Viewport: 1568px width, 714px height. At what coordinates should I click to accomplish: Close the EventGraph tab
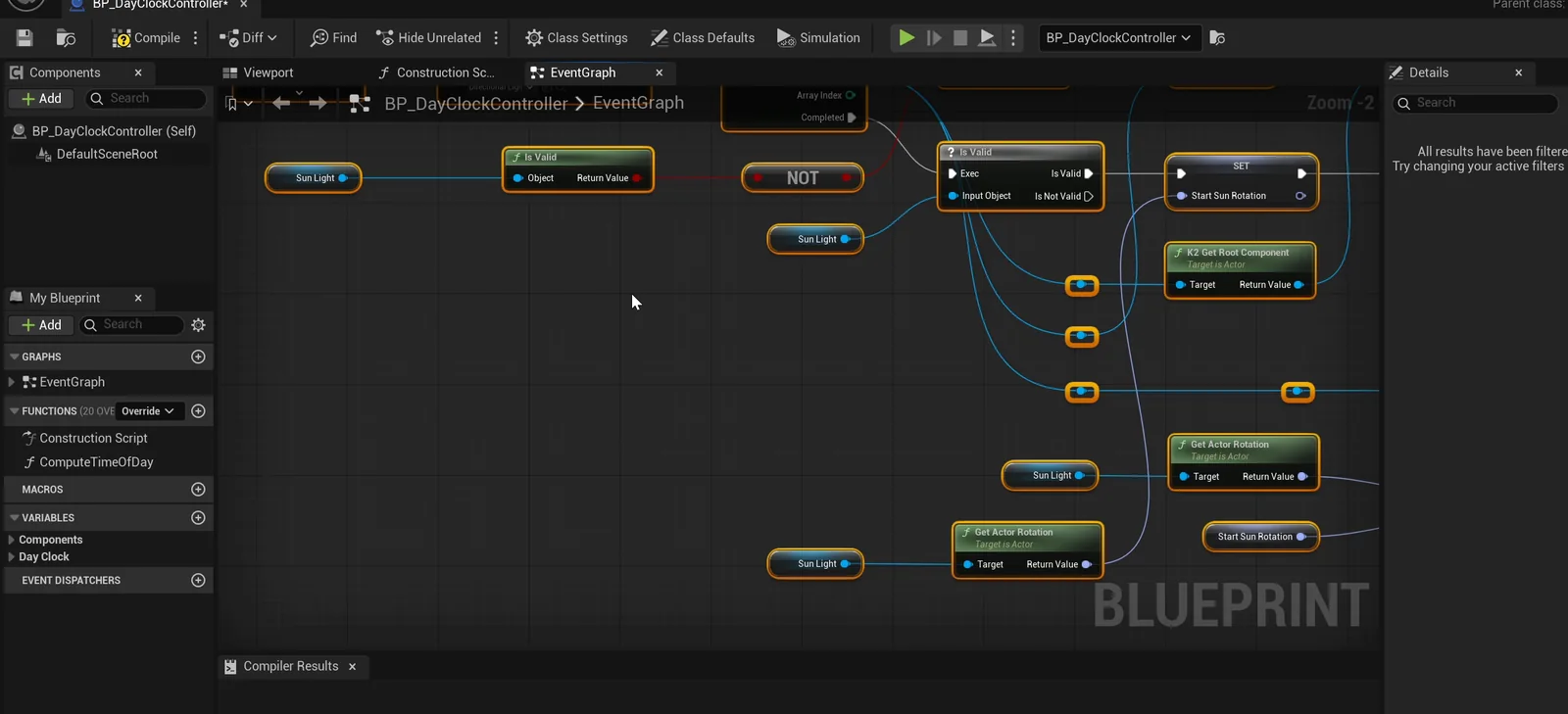[660, 72]
